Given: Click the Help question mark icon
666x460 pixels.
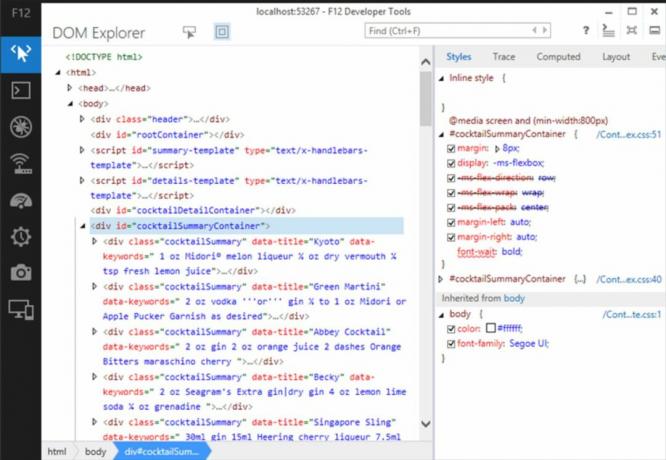Looking at the screenshot, I should coord(586,30).
